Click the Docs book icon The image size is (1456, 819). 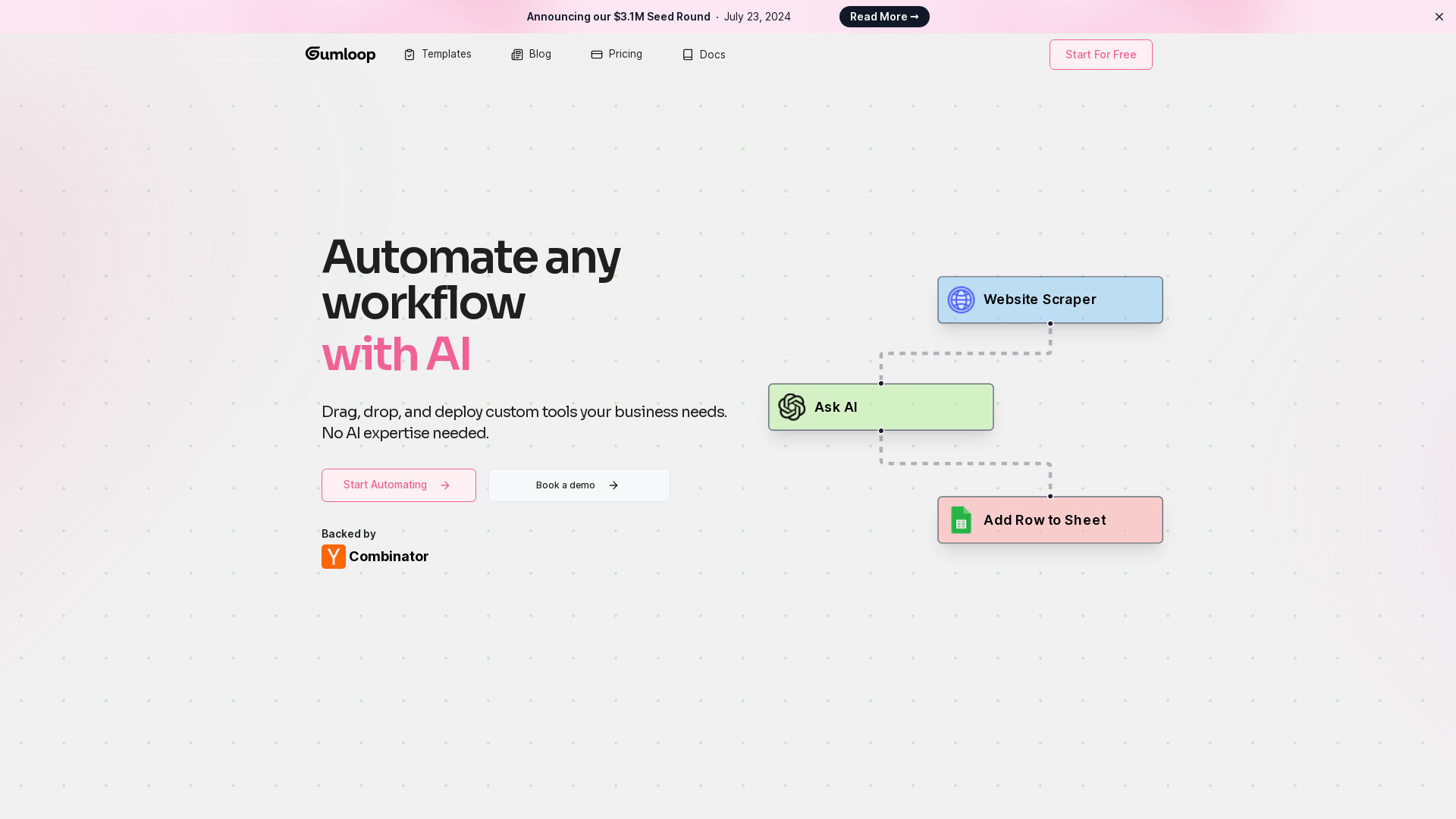[x=688, y=55]
